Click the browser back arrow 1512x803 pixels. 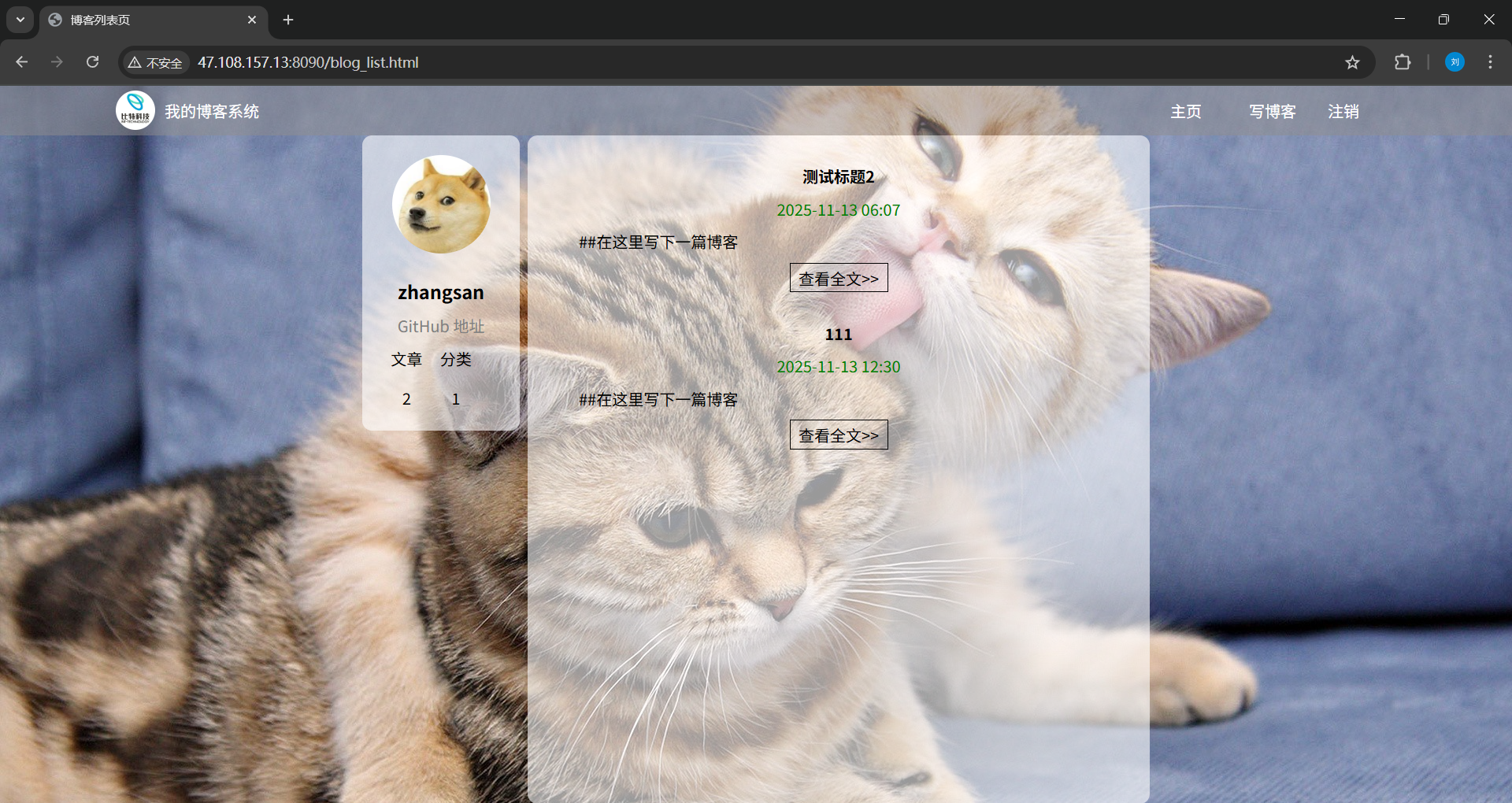click(21, 62)
